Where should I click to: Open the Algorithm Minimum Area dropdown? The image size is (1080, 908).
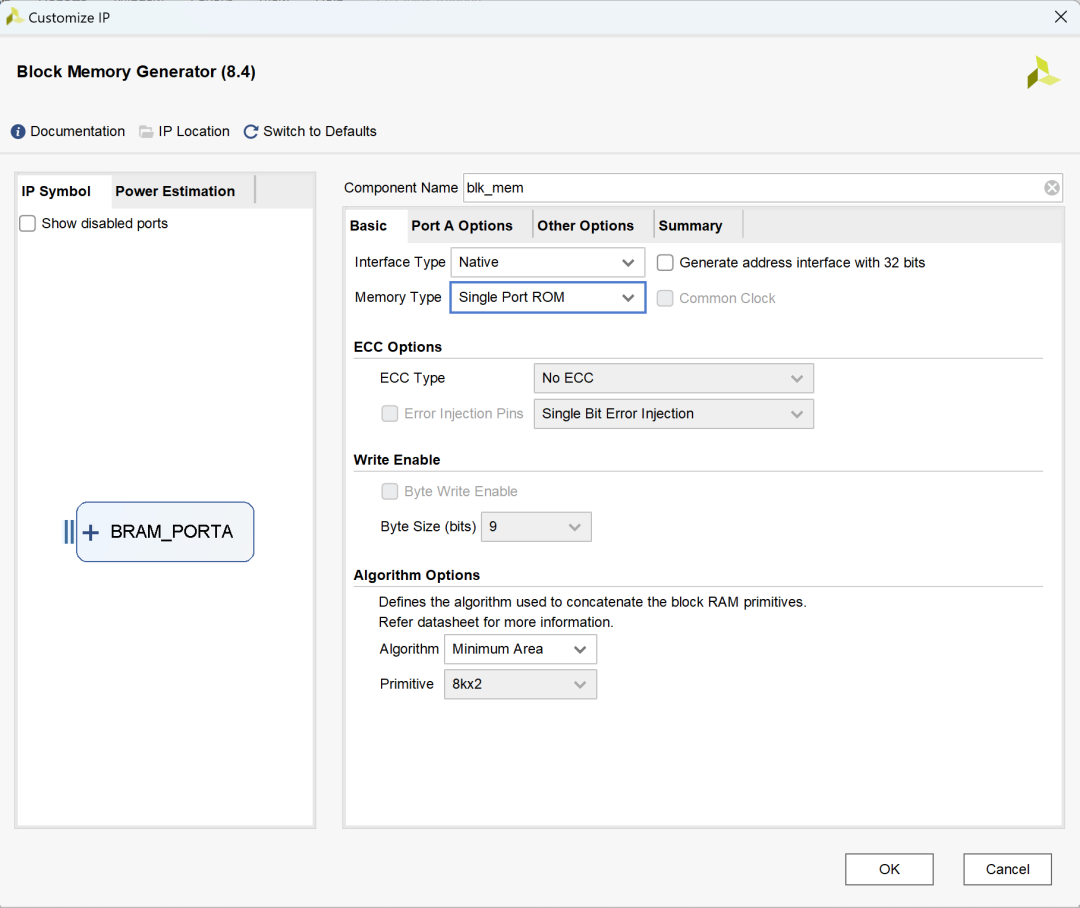pyautogui.click(x=520, y=650)
